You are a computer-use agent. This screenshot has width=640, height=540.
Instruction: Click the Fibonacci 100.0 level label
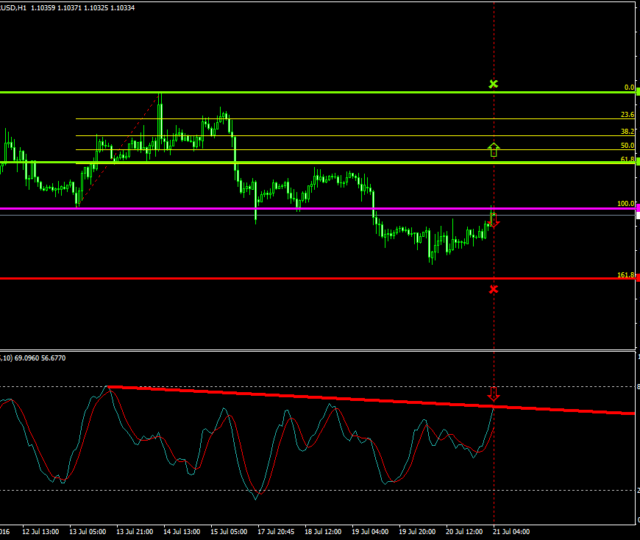625,203
